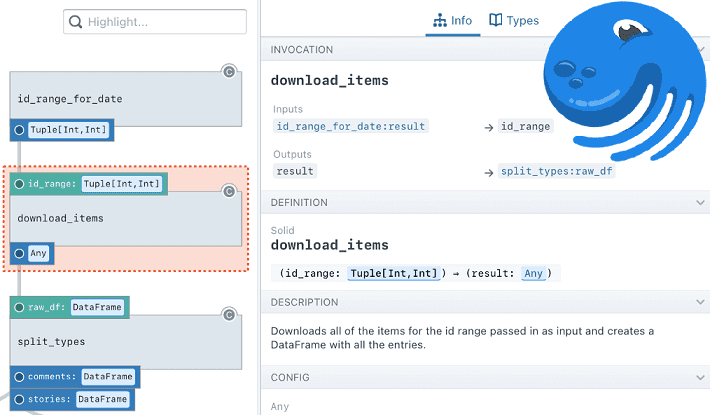The height and width of the screenshot is (415, 710).
Task: Select the split_types solid node
Action: 125,342
